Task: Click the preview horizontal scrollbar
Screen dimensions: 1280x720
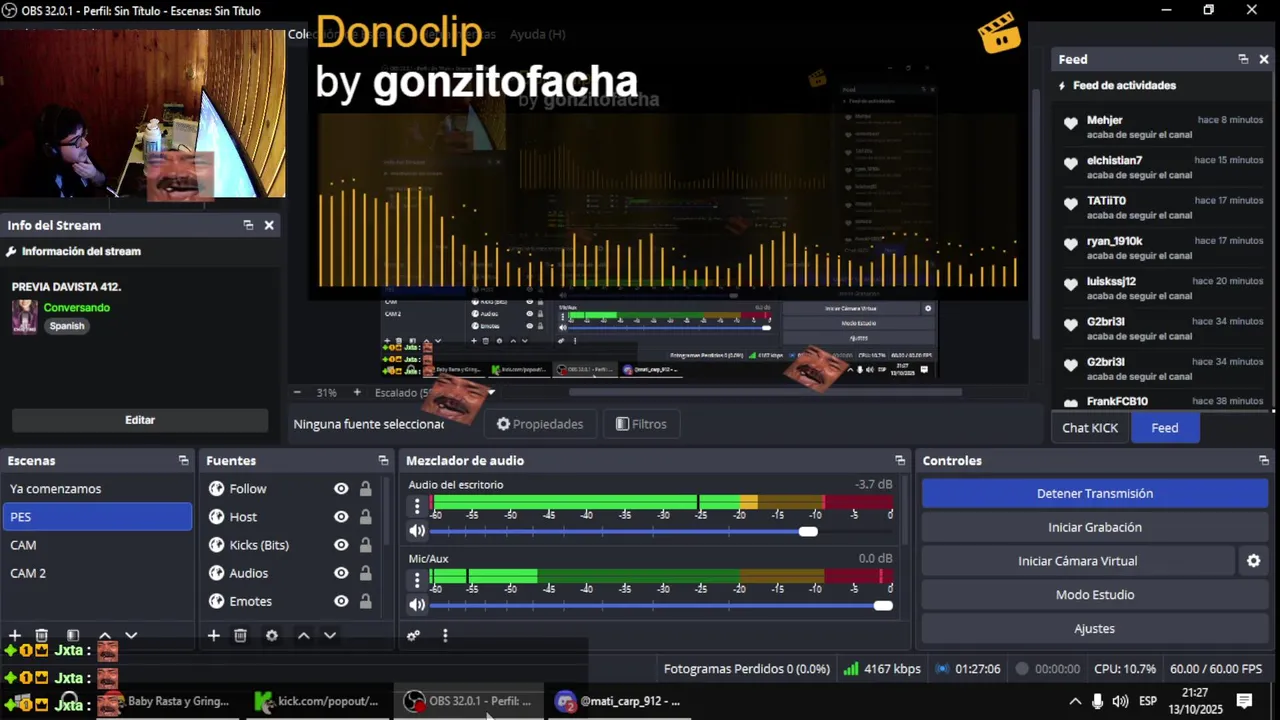Action: [x=765, y=392]
